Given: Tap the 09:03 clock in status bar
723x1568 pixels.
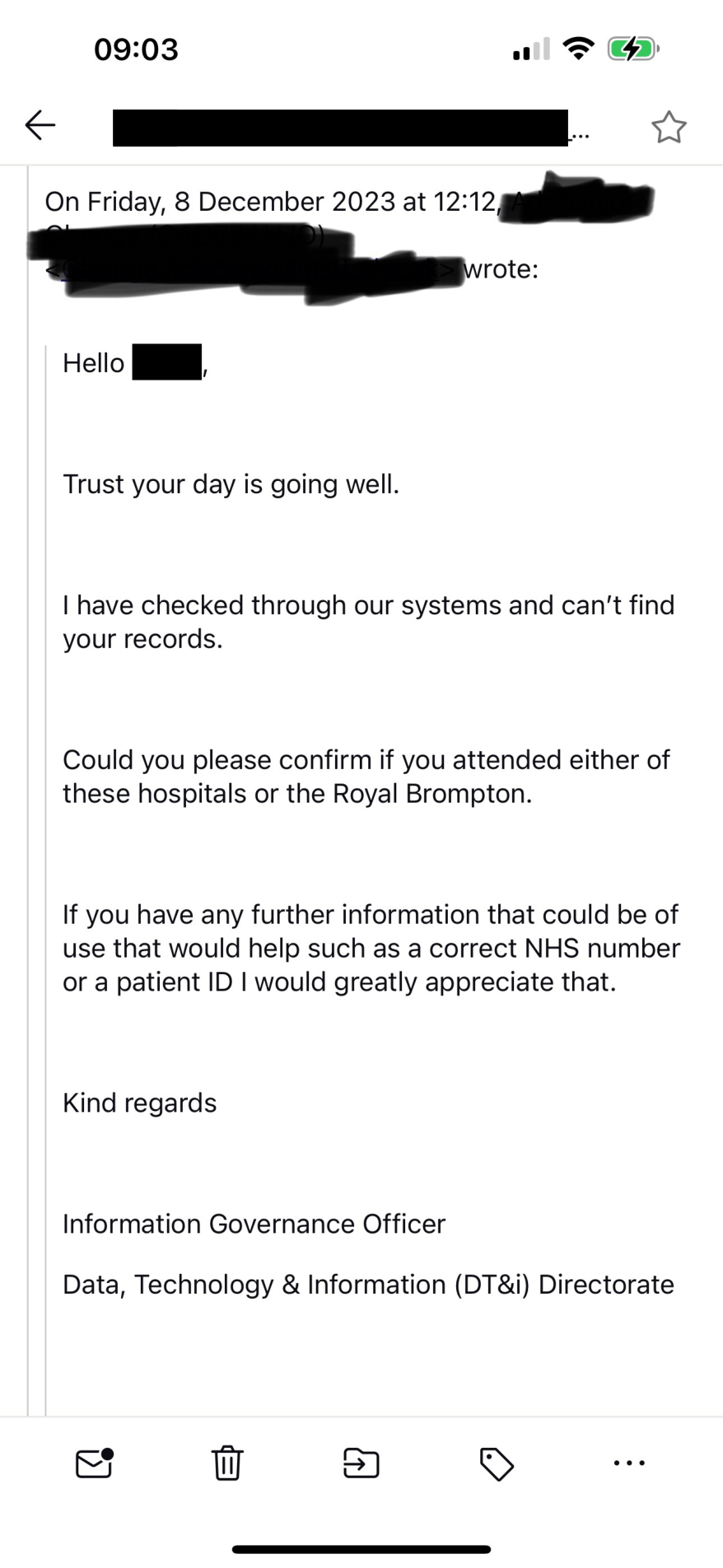Looking at the screenshot, I should coord(136,49).
